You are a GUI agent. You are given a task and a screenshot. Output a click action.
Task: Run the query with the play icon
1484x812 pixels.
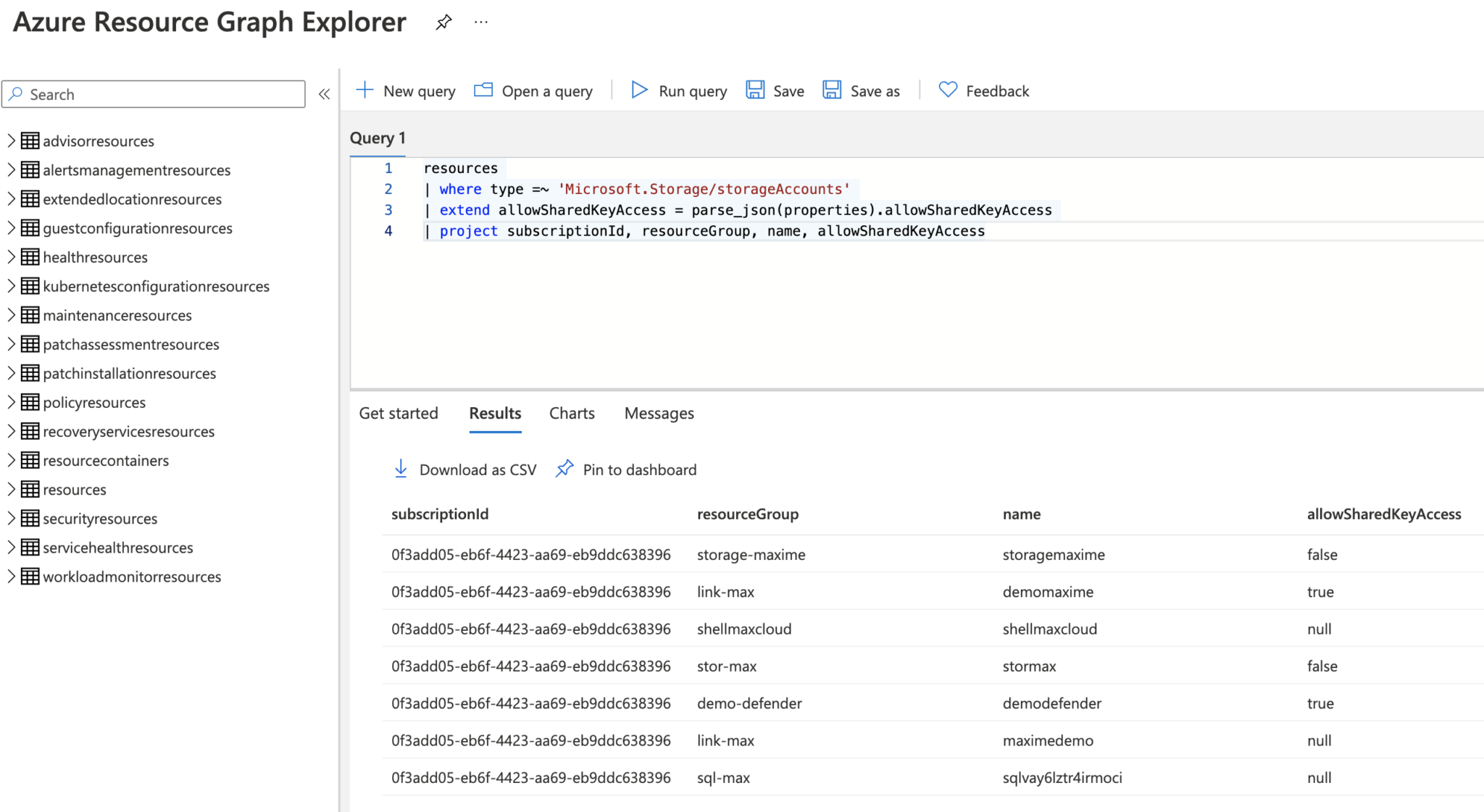639,91
